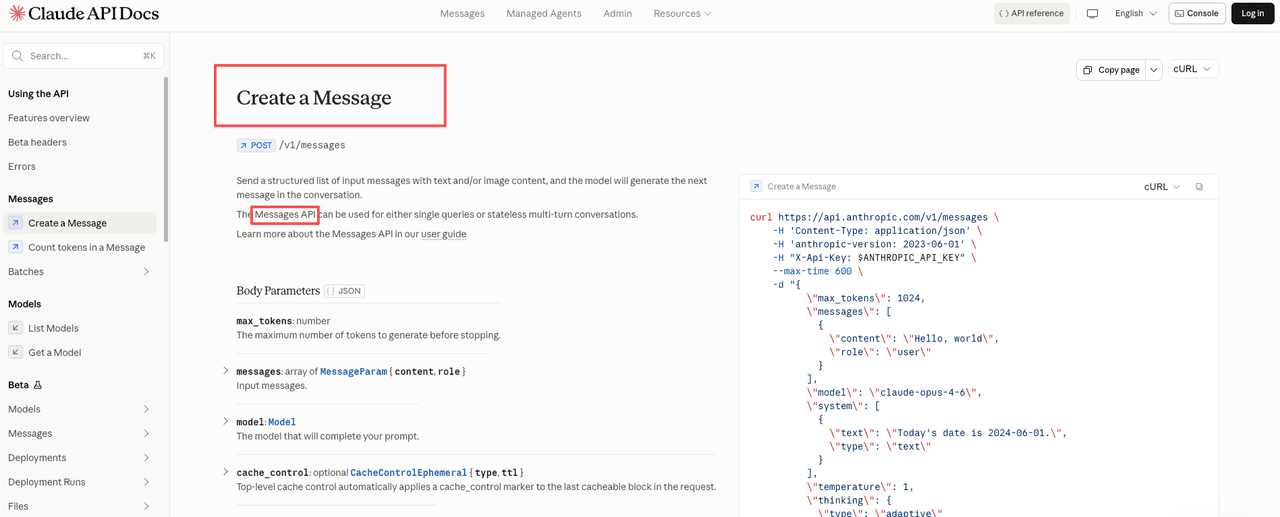Click the magnifier icon in the search box
Viewport: 1280px width, 517px height.
point(17,56)
